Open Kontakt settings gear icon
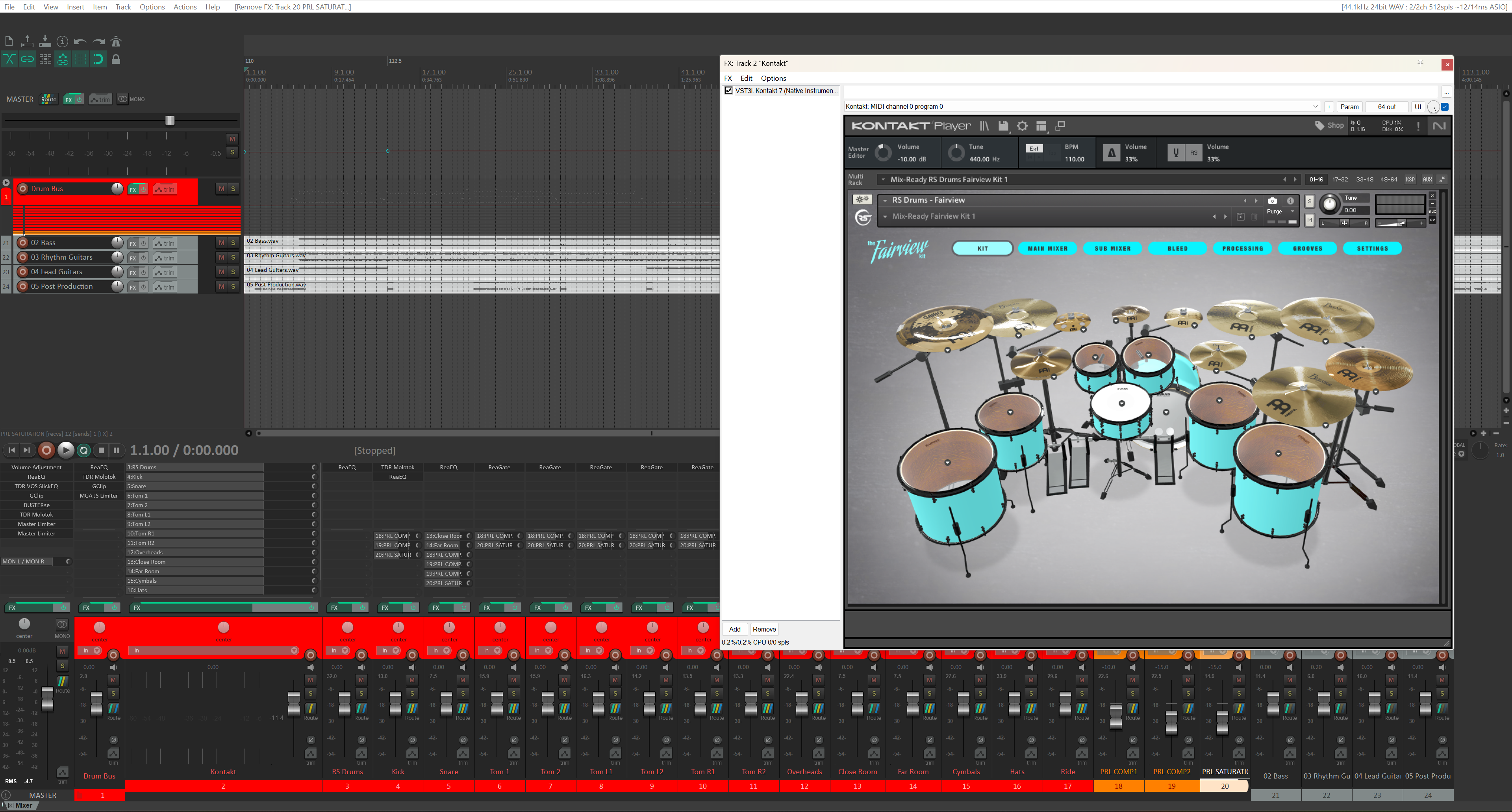The width and height of the screenshot is (1512, 812). coord(1022,126)
